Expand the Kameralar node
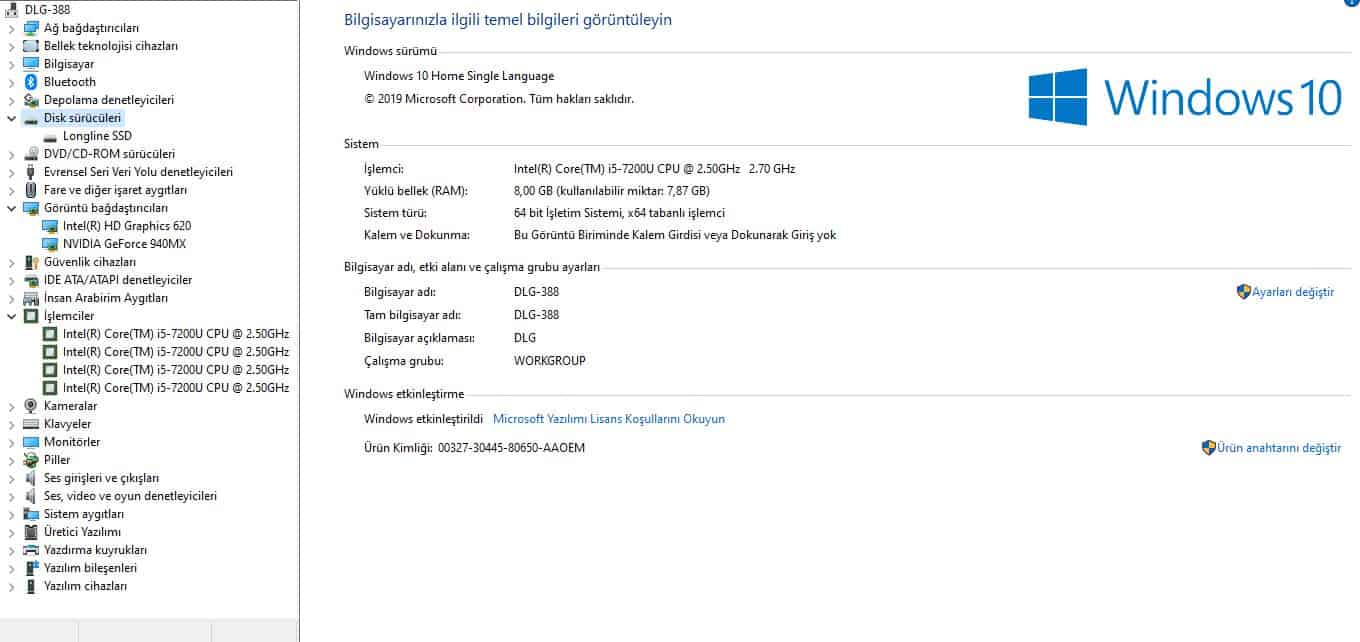 (12, 406)
